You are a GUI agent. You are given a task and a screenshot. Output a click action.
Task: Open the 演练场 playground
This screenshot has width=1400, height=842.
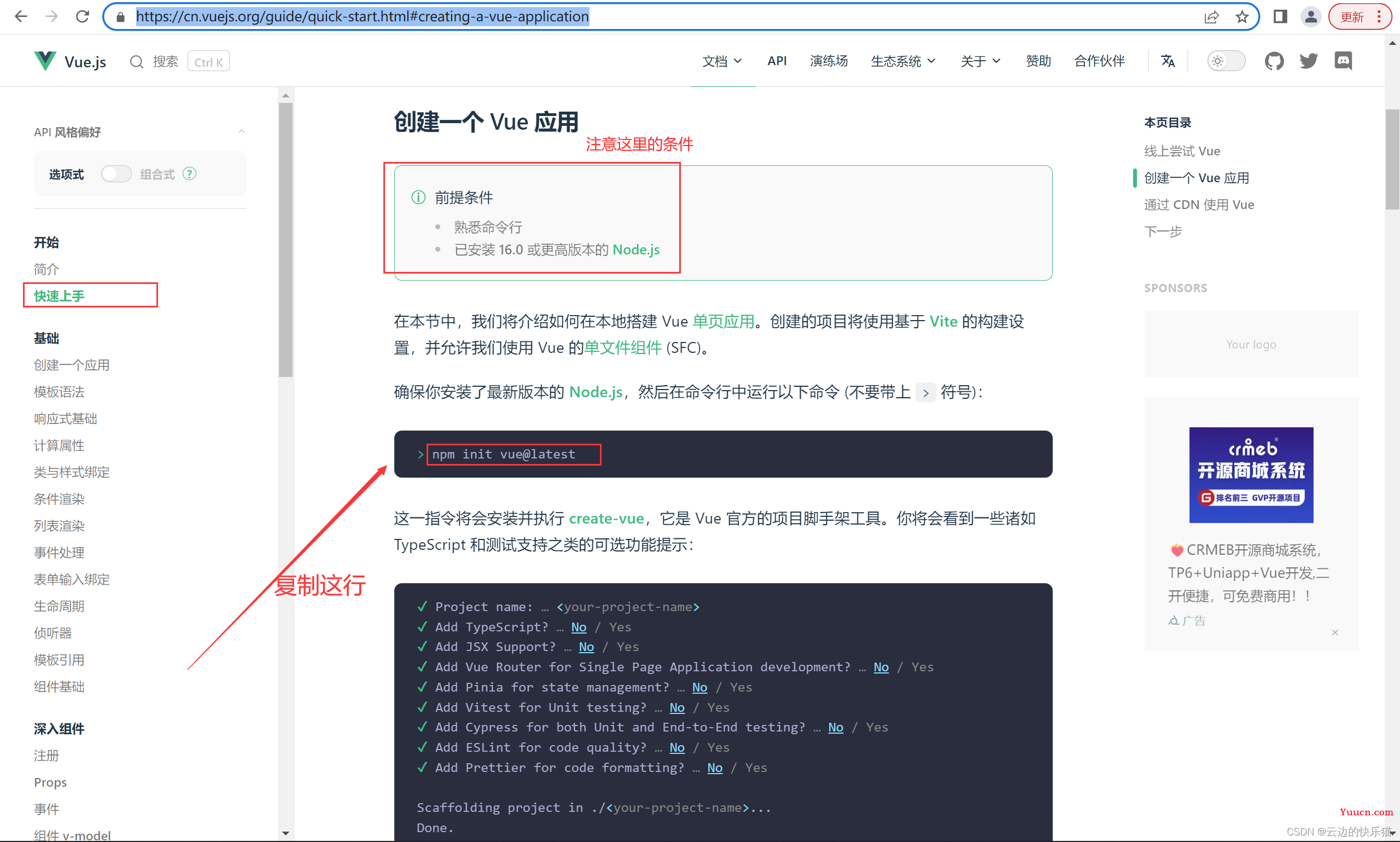point(829,61)
